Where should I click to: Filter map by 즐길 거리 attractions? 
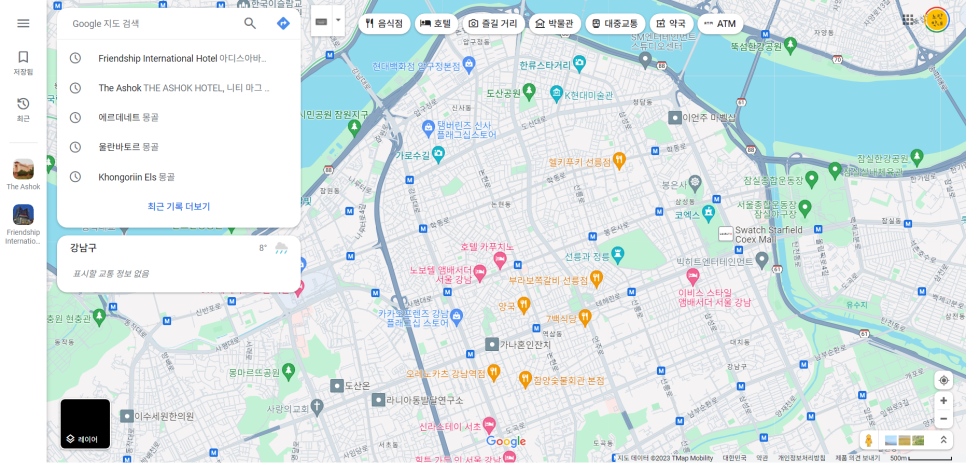[493, 24]
